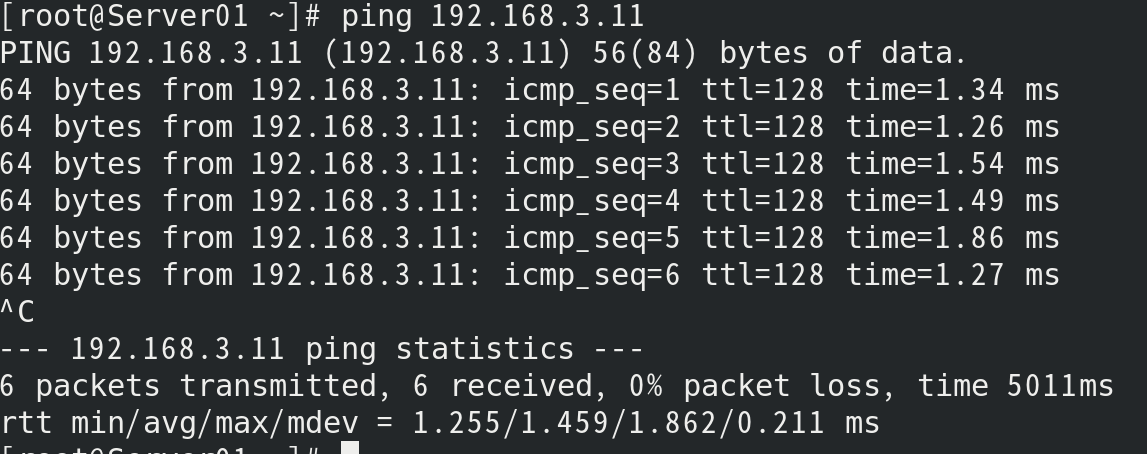
Task: Click the icmp_seq=1 text
Action: point(591,91)
